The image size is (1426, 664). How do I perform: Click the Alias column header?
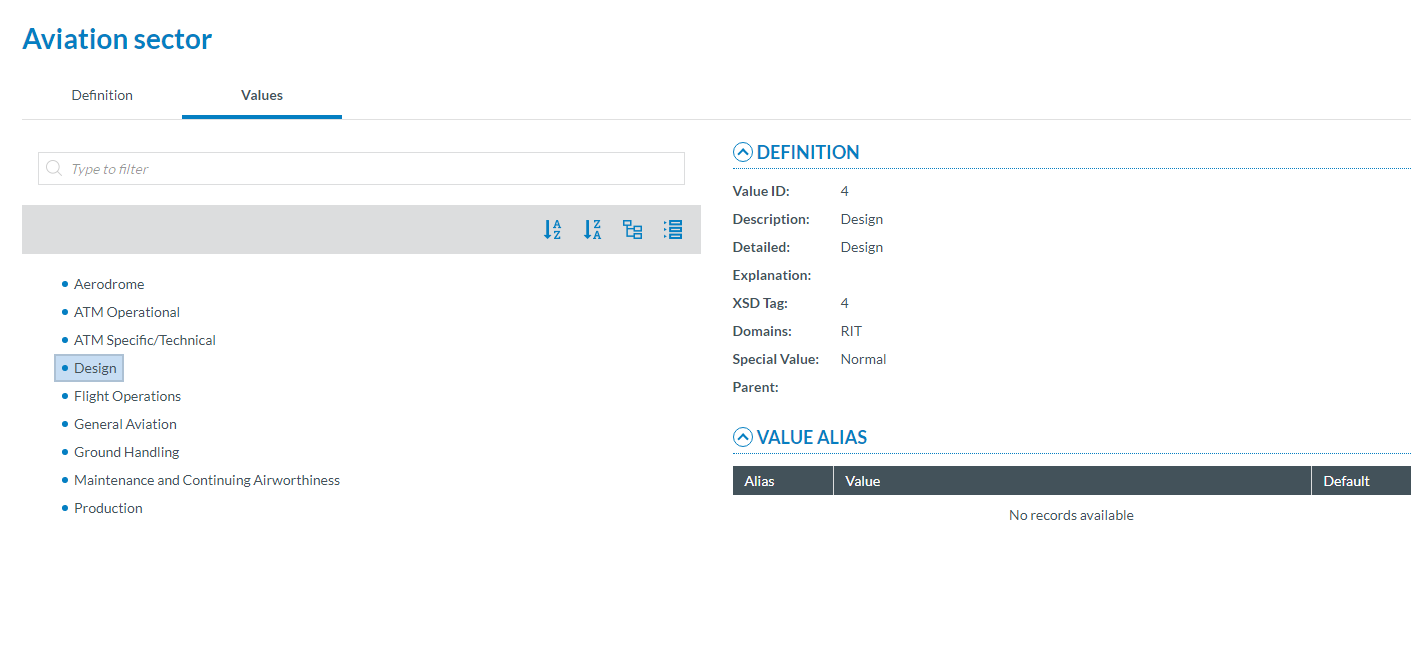coord(760,482)
